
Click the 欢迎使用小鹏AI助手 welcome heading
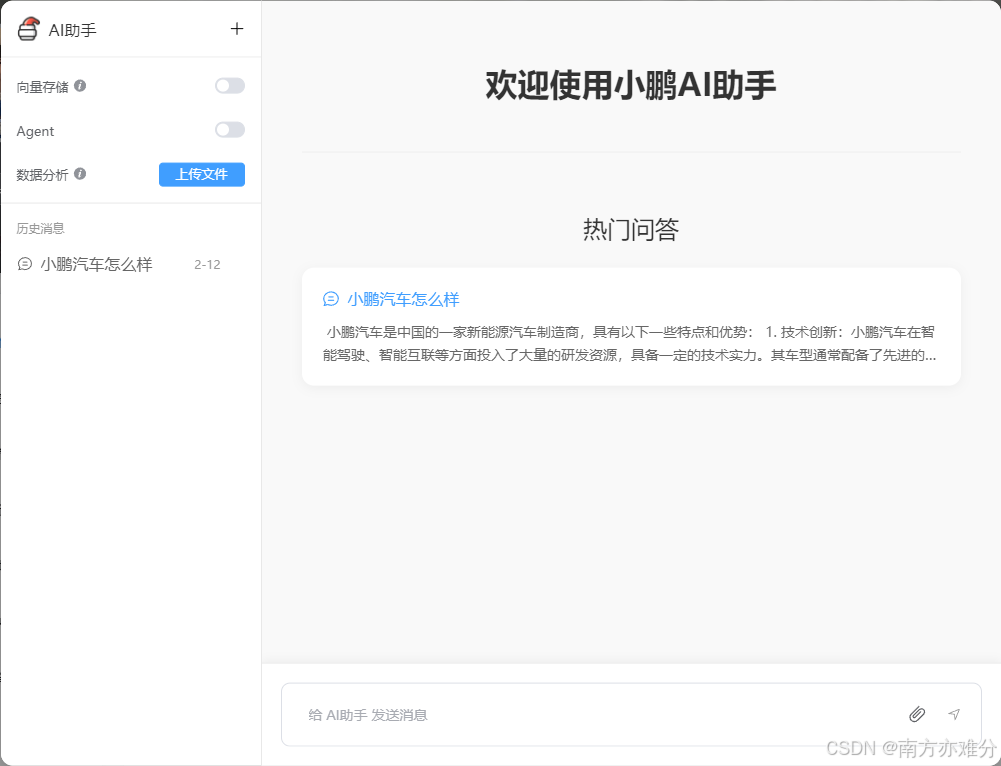pyautogui.click(x=631, y=86)
